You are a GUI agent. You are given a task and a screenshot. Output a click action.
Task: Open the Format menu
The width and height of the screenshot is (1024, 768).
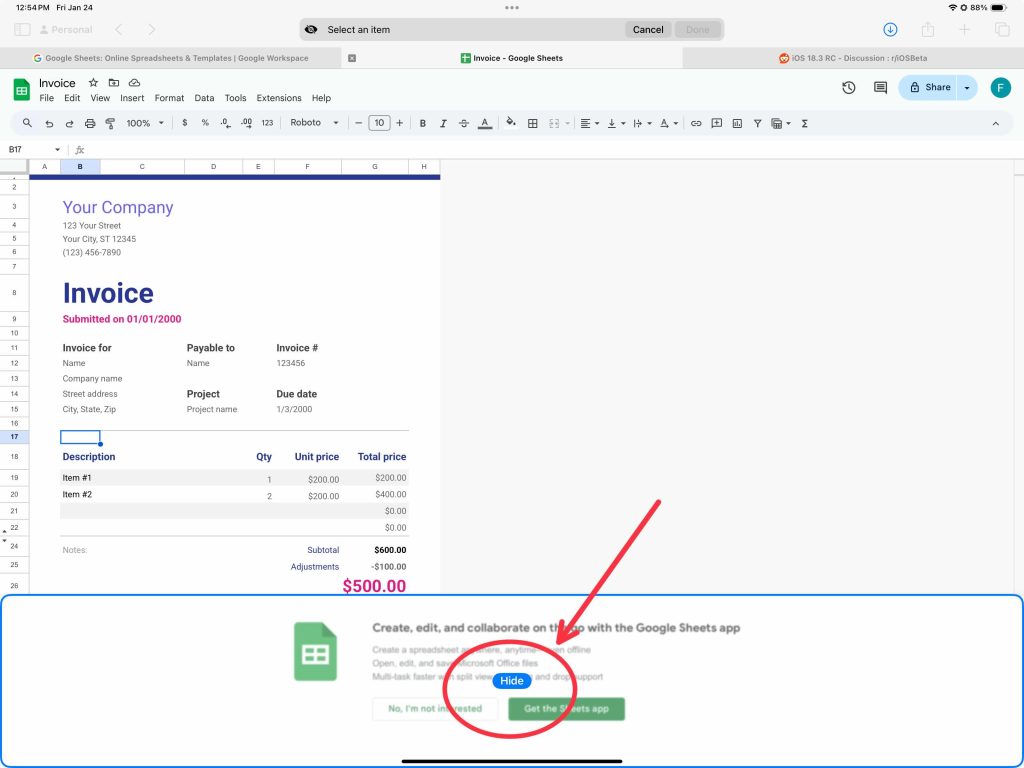coord(169,98)
